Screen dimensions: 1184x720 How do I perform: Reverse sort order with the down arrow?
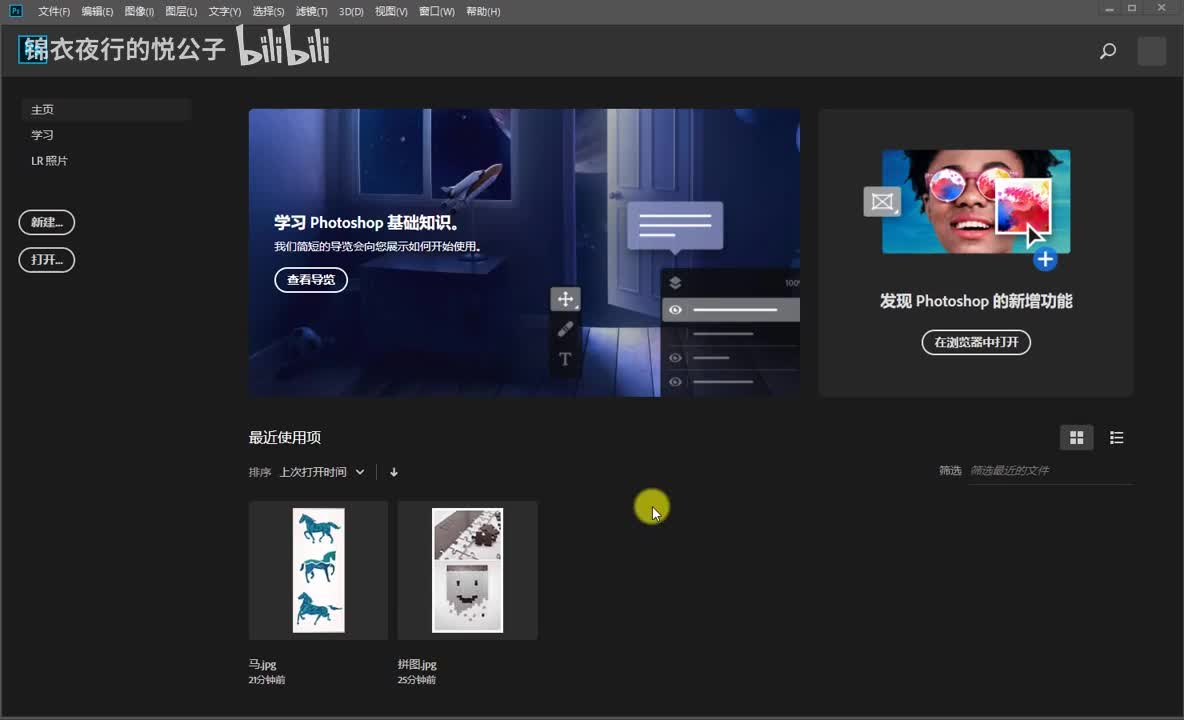tap(393, 472)
